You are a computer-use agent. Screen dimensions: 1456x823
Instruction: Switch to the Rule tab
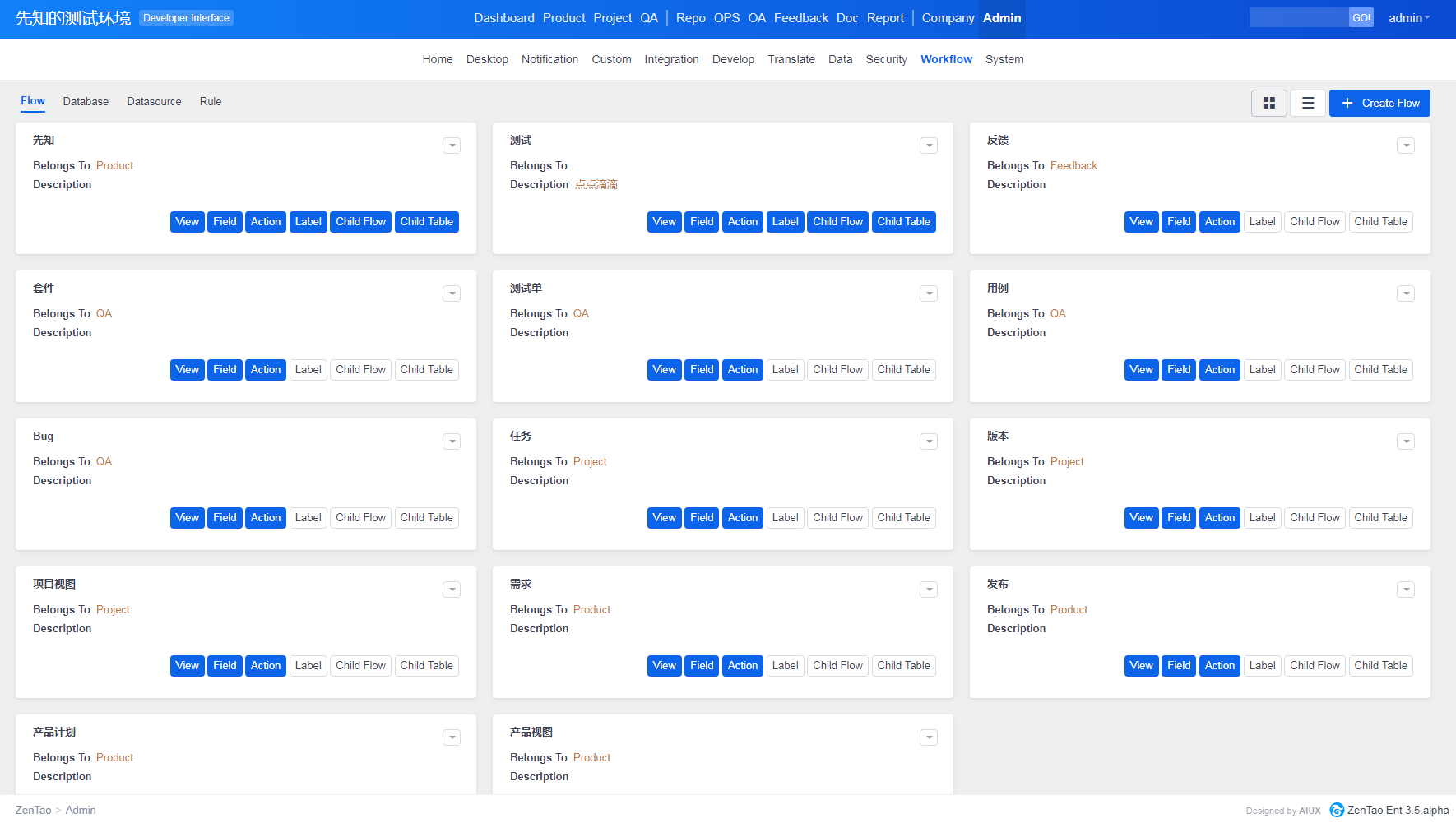pos(211,101)
